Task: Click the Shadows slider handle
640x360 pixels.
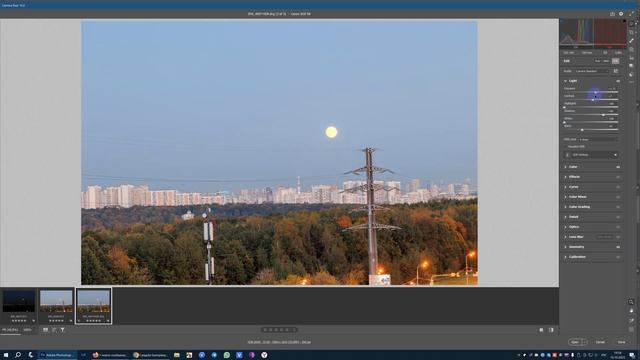Action: (x=603, y=115)
